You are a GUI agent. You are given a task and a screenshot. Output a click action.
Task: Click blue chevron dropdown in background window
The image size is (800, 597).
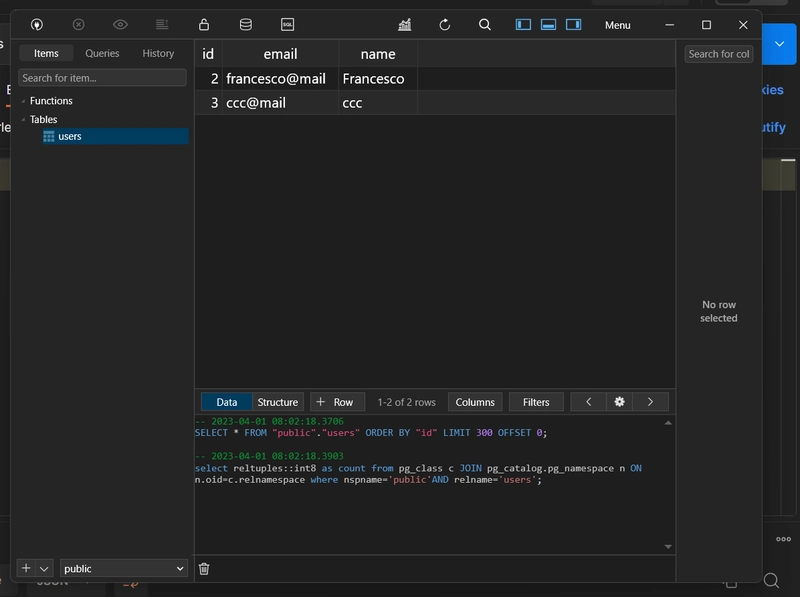pyautogui.click(x=780, y=44)
